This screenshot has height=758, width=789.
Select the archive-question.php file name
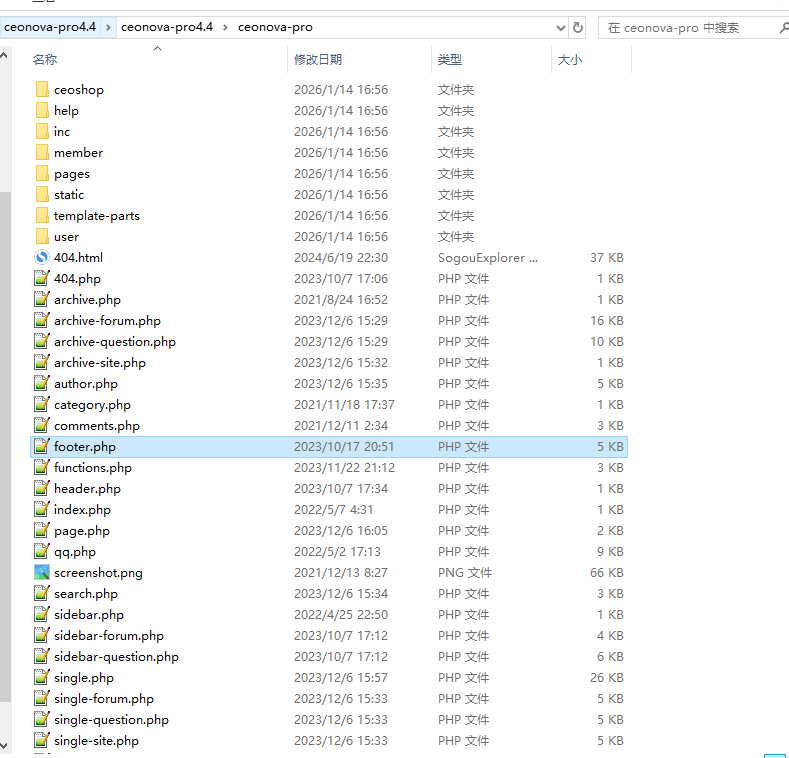pyautogui.click(x=115, y=342)
